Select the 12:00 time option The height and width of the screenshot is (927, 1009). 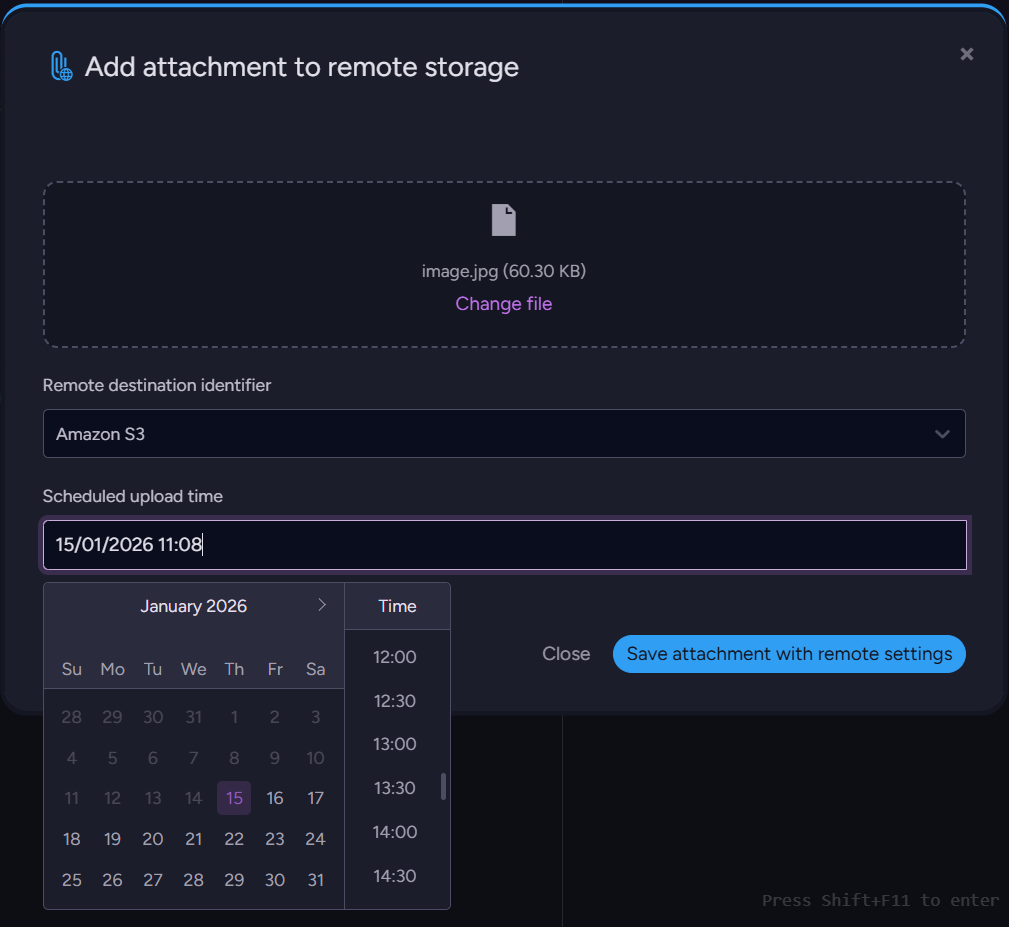394,657
